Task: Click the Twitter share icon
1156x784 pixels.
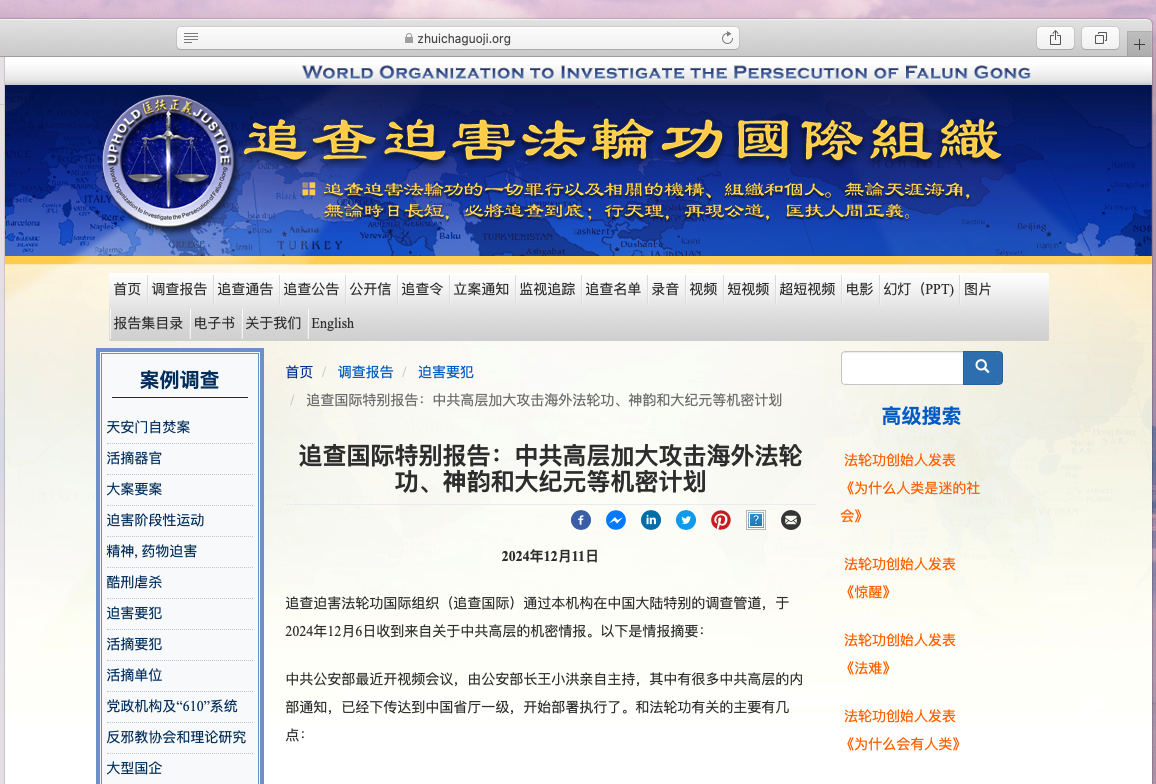Action: coord(686,520)
